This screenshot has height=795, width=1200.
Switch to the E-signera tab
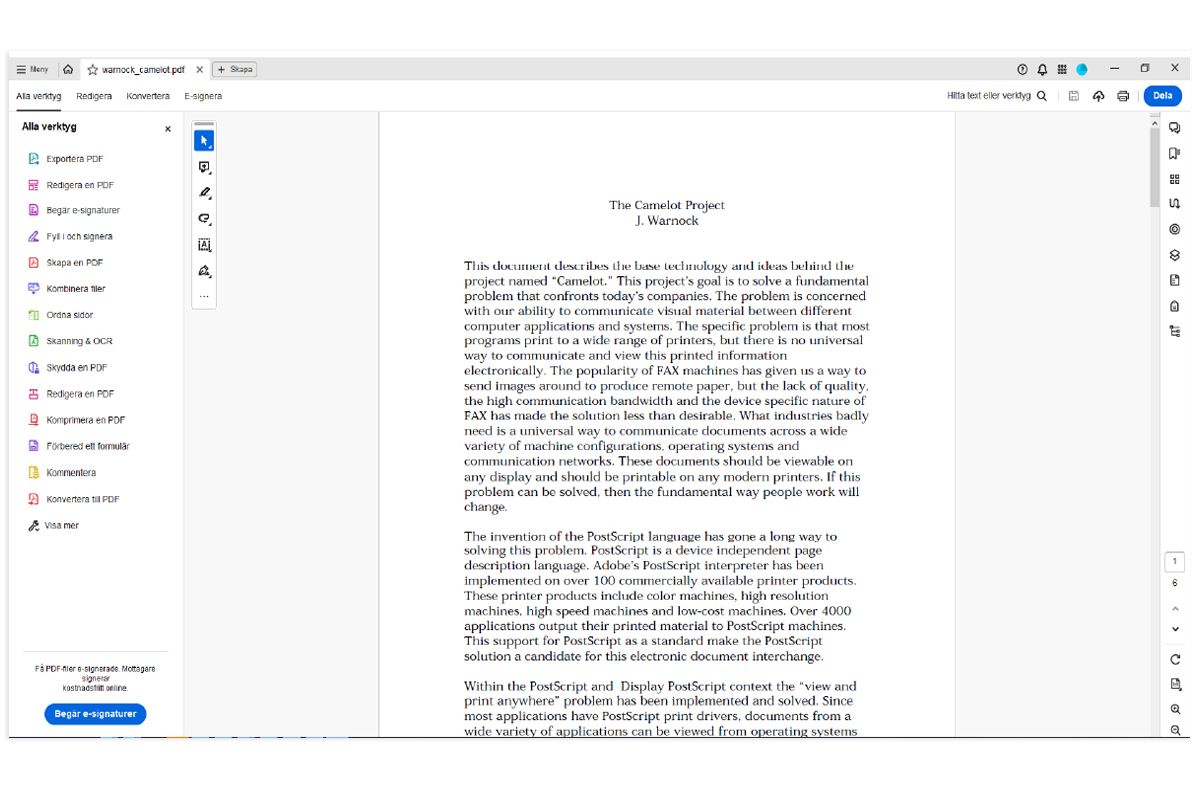click(x=203, y=96)
